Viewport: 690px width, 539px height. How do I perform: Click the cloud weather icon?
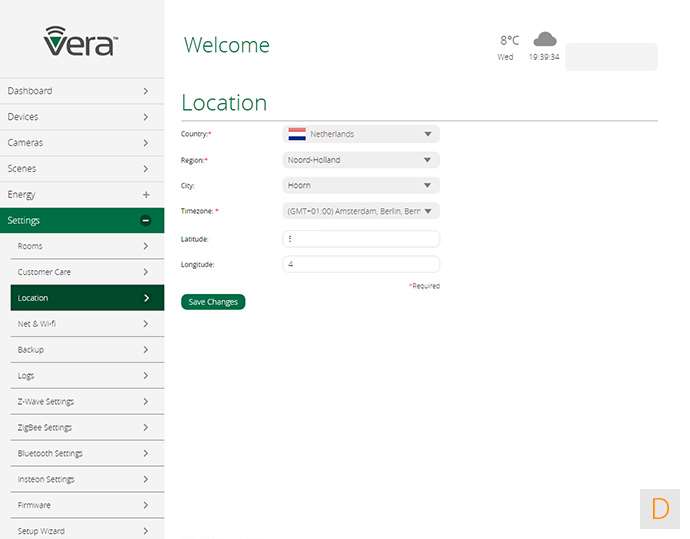point(545,40)
